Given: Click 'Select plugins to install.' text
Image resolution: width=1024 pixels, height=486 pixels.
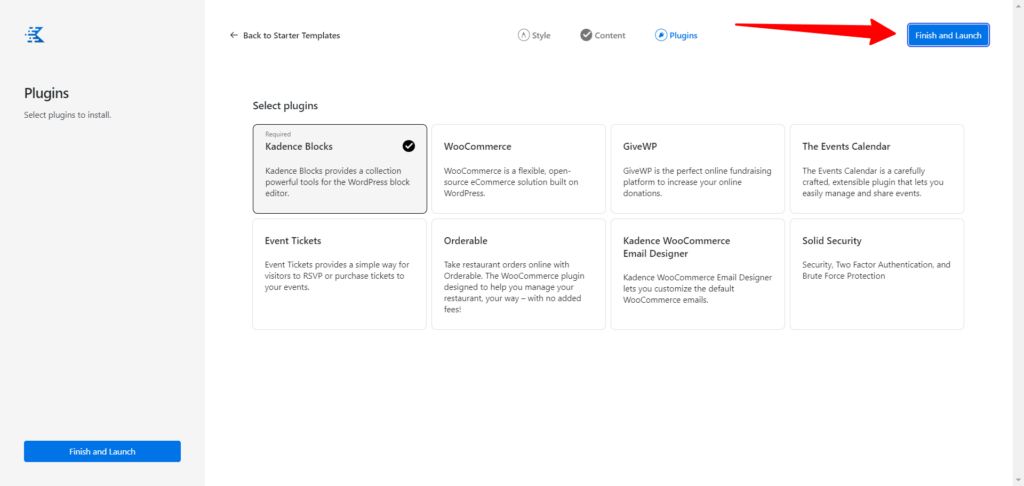Looking at the screenshot, I should point(68,115).
